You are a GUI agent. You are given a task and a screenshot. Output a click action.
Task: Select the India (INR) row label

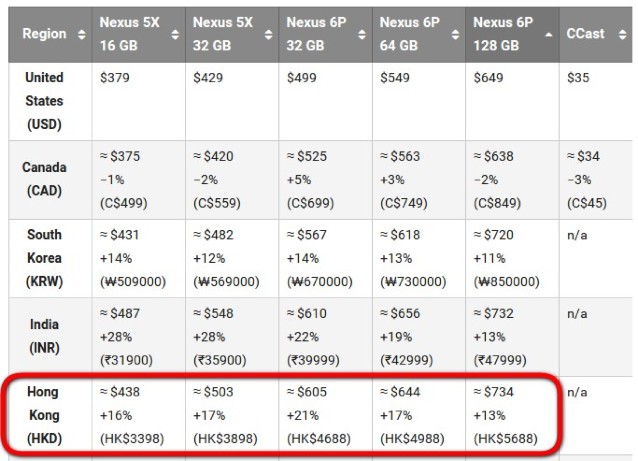pyautogui.click(x=44, y=336)
